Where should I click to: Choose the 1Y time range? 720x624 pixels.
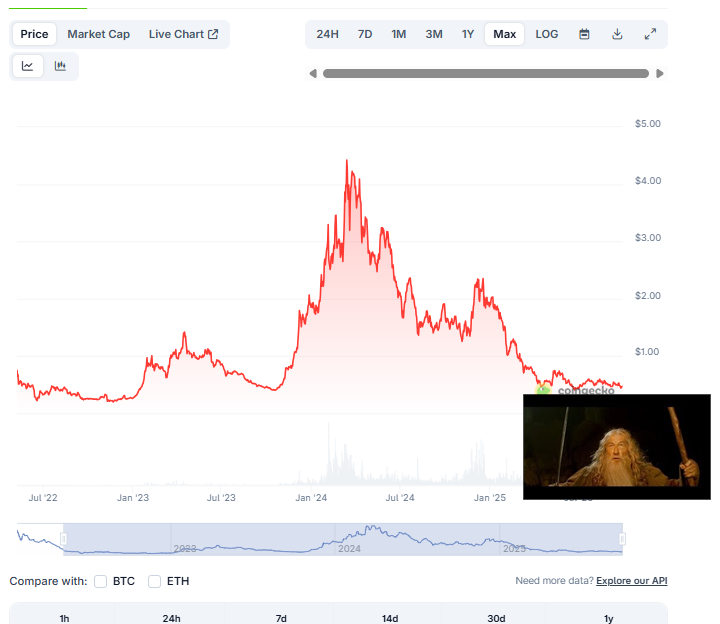click(468, 34)
